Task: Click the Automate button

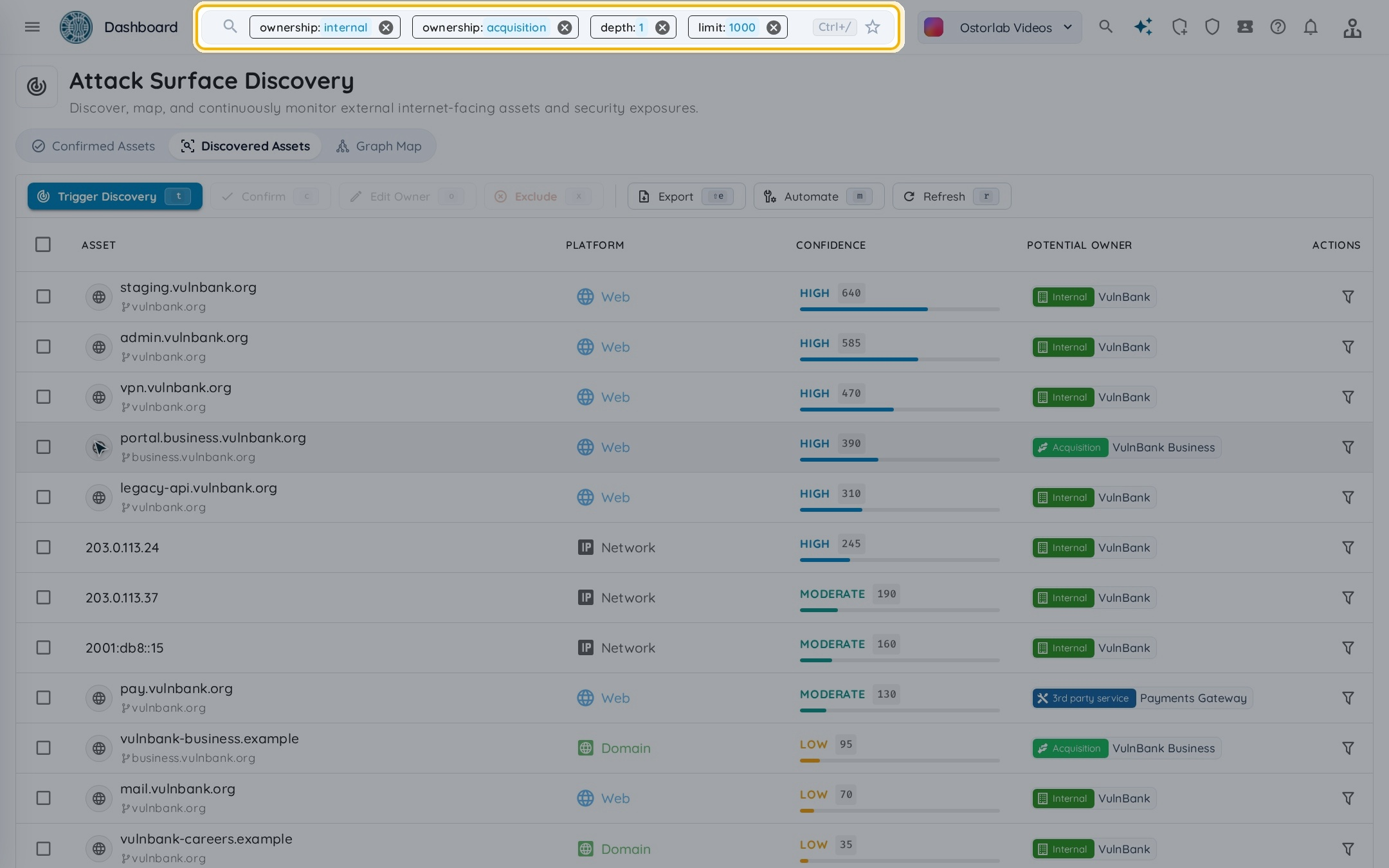Action: pos(819,196)
